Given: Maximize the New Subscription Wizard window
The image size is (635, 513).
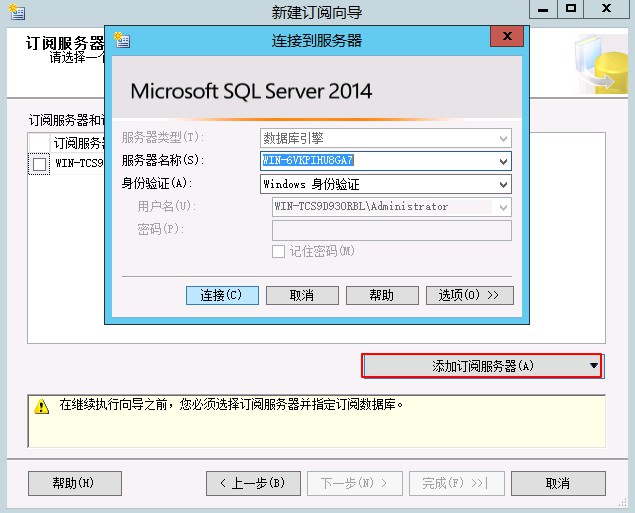Looking at the screenshot, I should [x=570, y=10].
